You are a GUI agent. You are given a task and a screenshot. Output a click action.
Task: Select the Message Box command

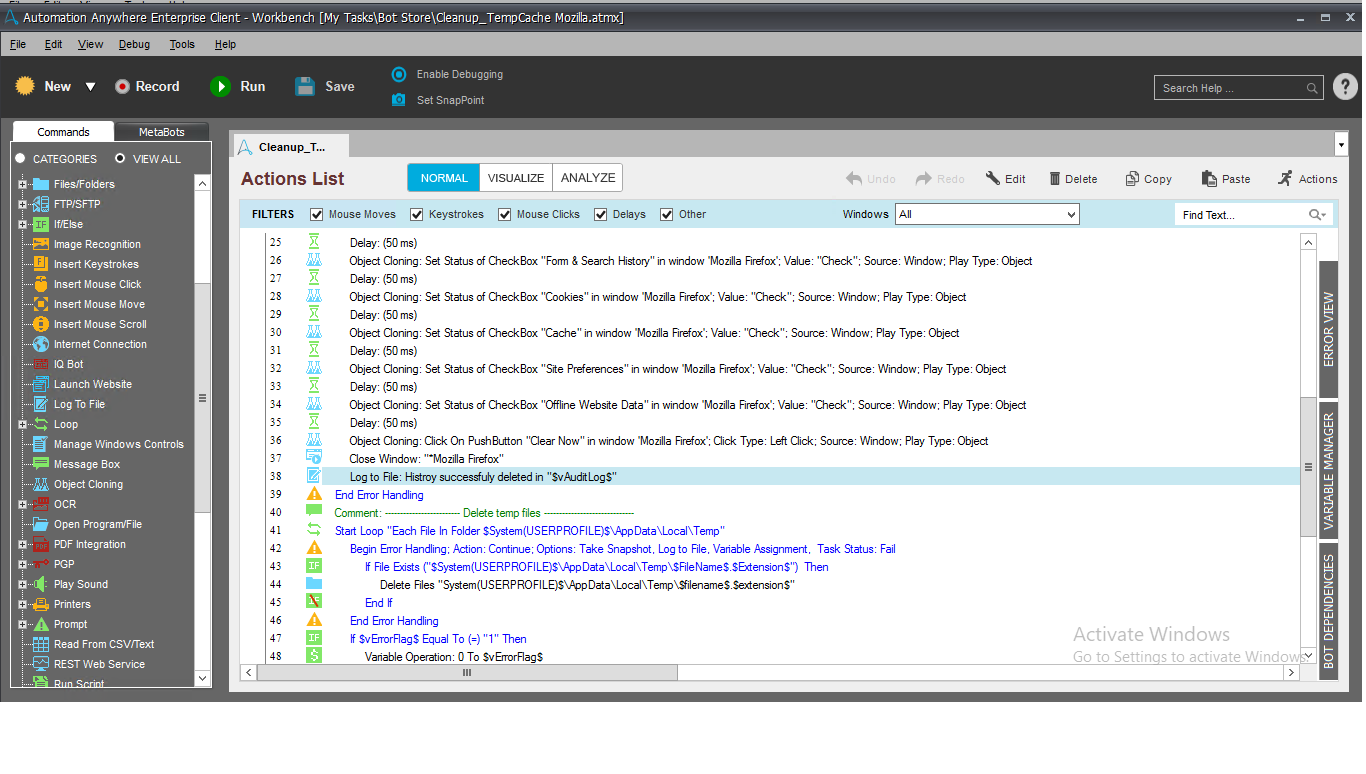[x=86, y=464]
